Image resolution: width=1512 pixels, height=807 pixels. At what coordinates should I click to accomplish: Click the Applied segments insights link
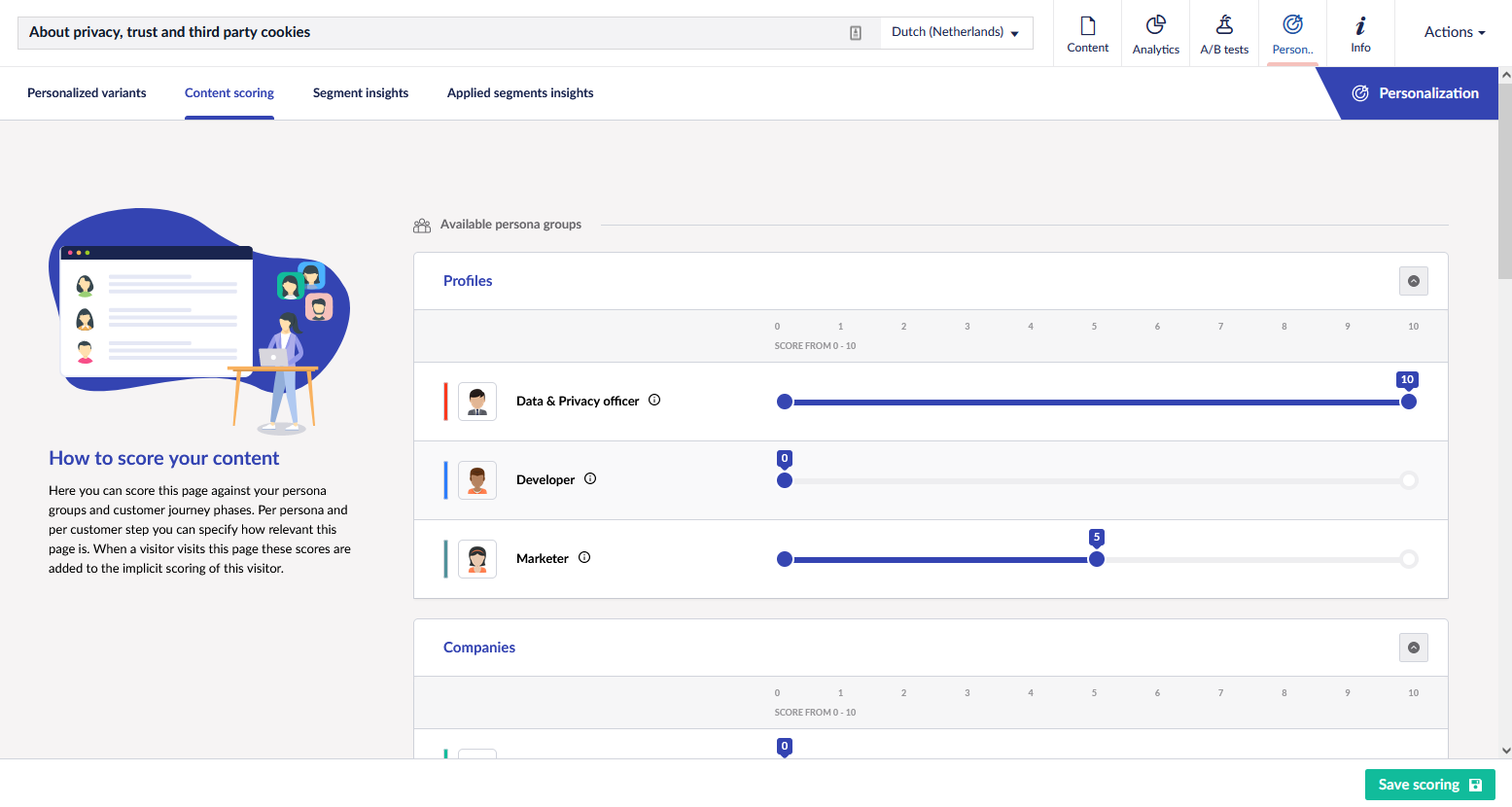pos(520,92)
